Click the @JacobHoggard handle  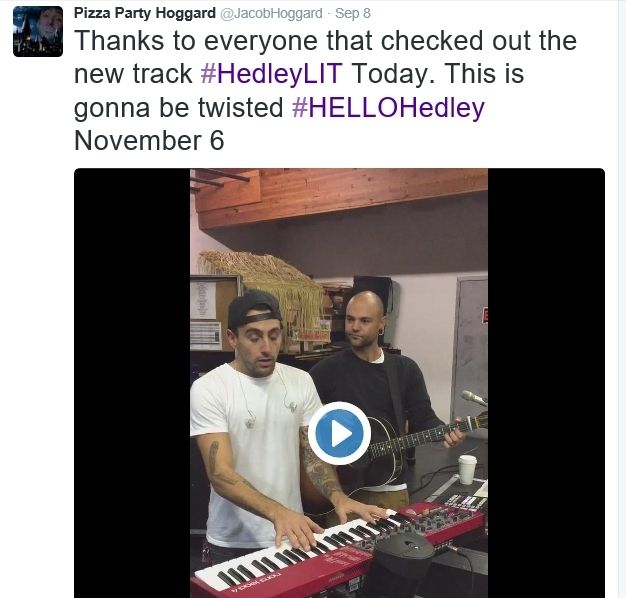click(271, 13)
